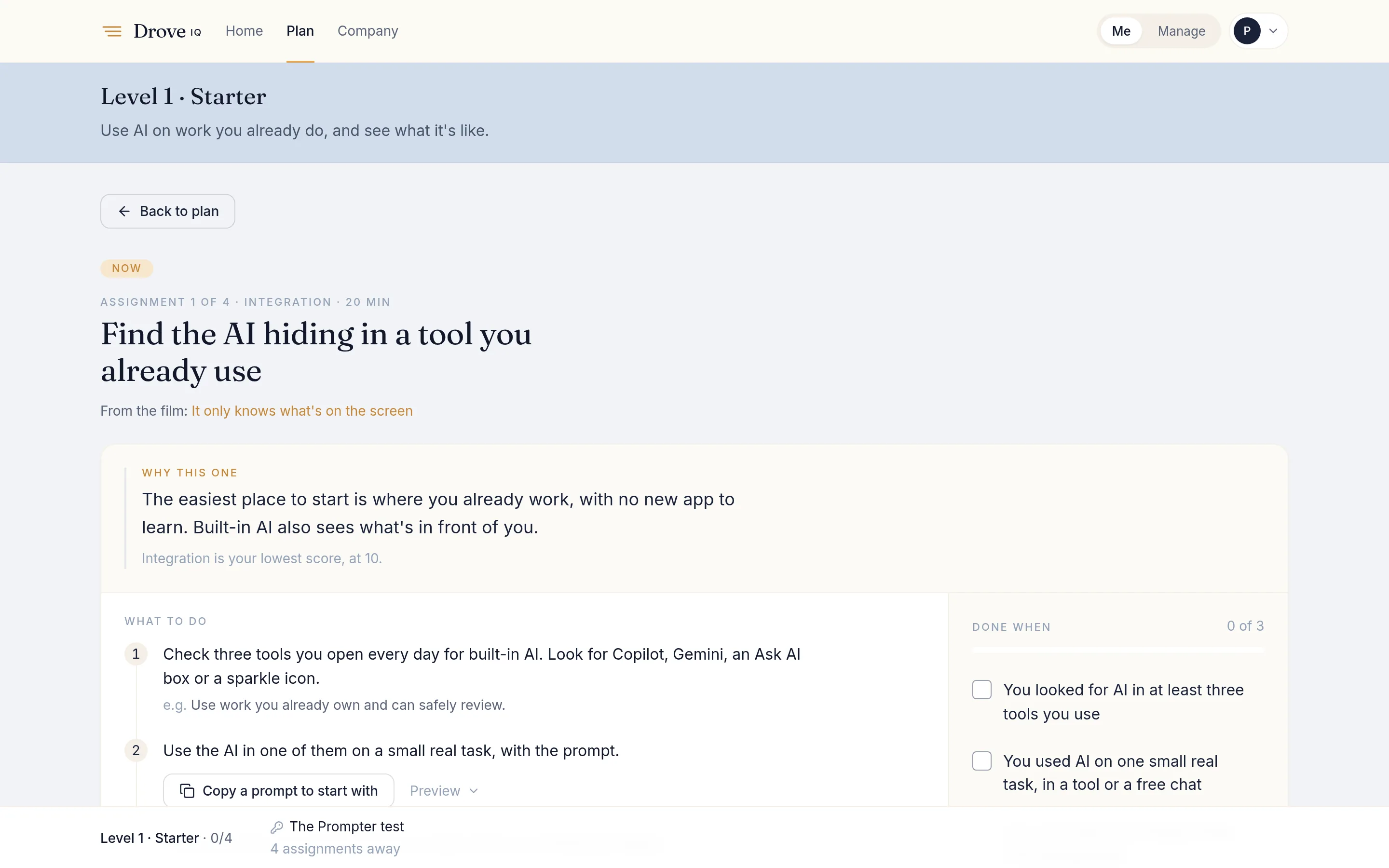The width and height of the screenshot is (1389, 868).
Task: Click the 'WHY THIS ONE' label
Action: (x=190, y=473)
